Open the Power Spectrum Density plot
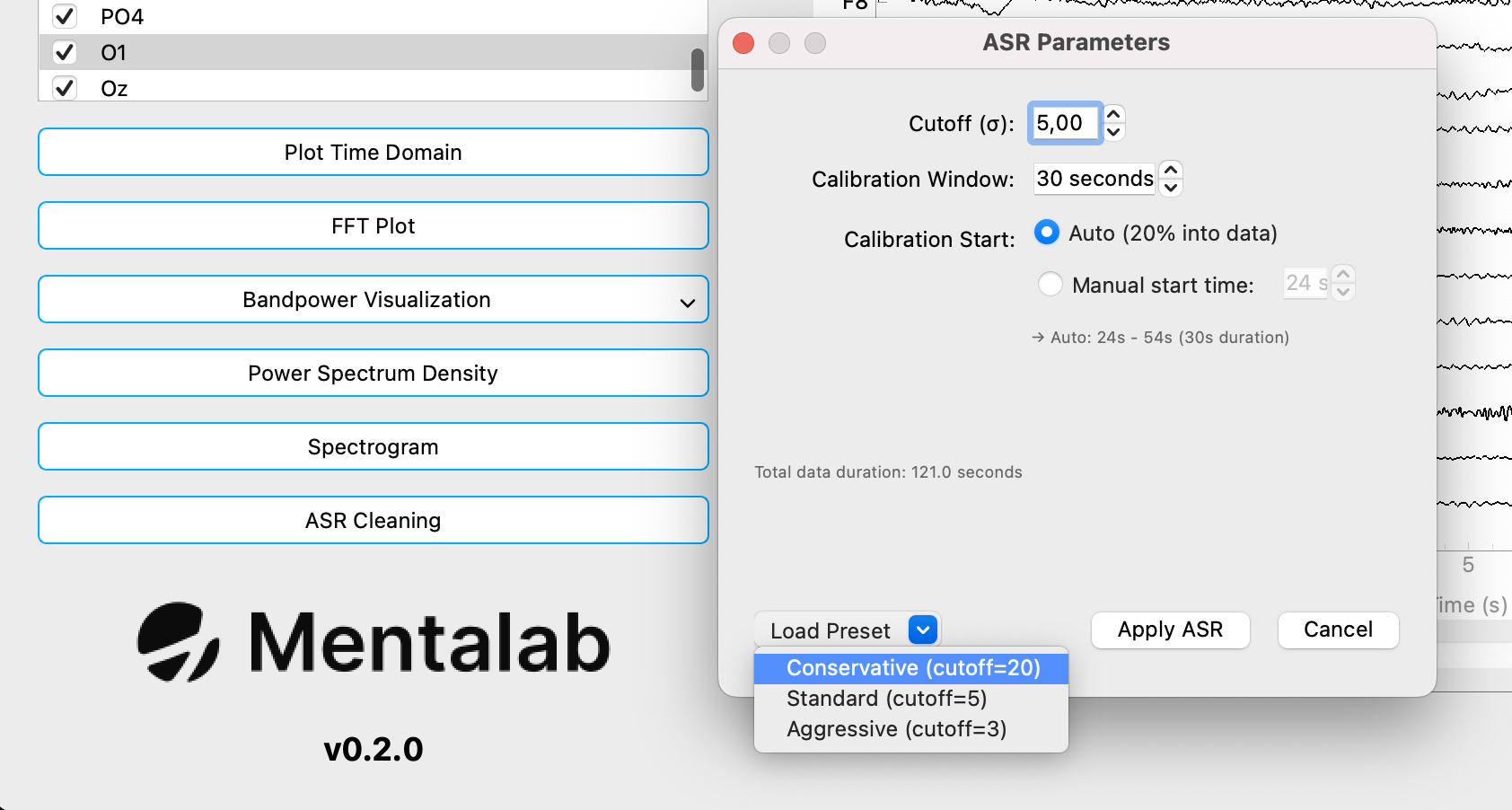 click(x=374, y=373)
